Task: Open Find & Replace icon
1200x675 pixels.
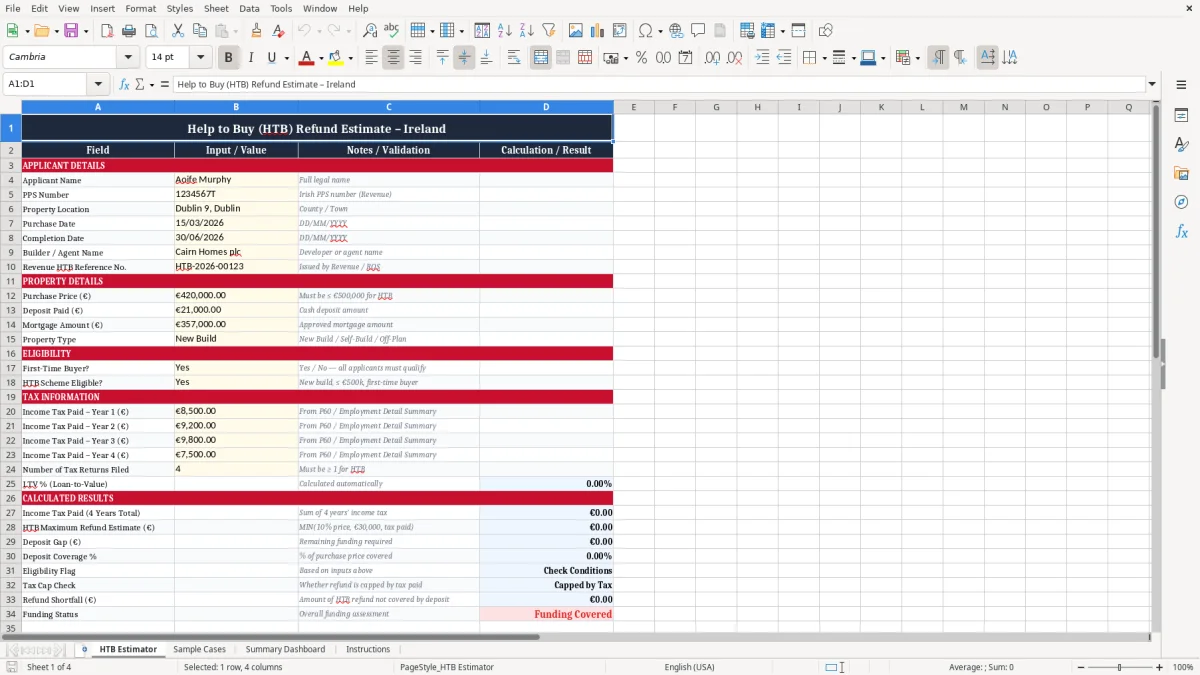Action: click(370, 31)
